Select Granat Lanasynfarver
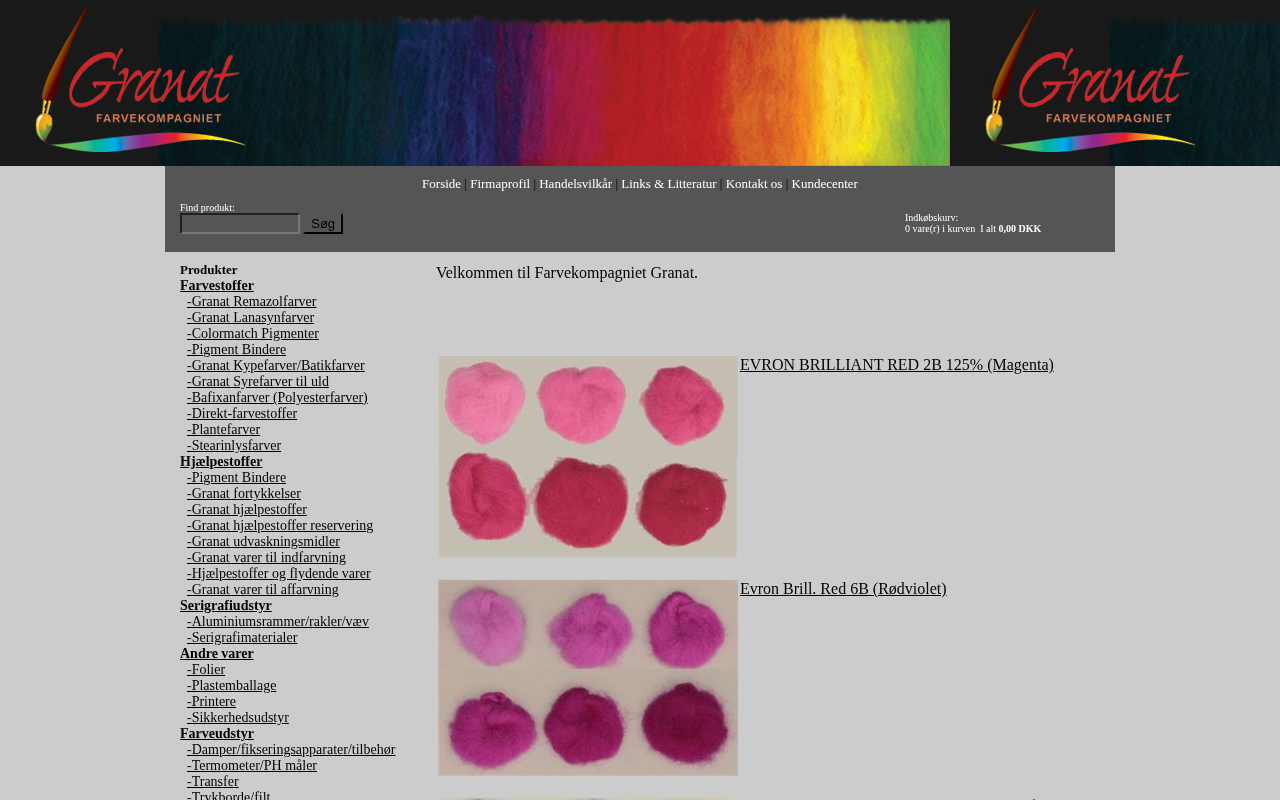 pos(250,318)
